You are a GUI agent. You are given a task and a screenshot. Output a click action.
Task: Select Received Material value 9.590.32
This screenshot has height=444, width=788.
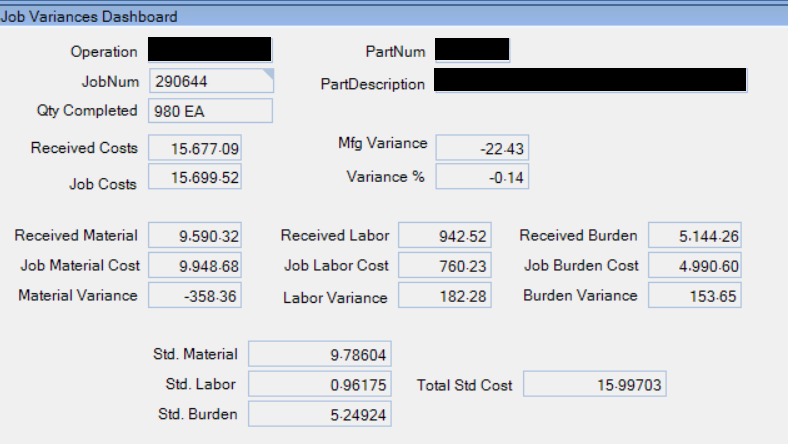click(195, 235)
